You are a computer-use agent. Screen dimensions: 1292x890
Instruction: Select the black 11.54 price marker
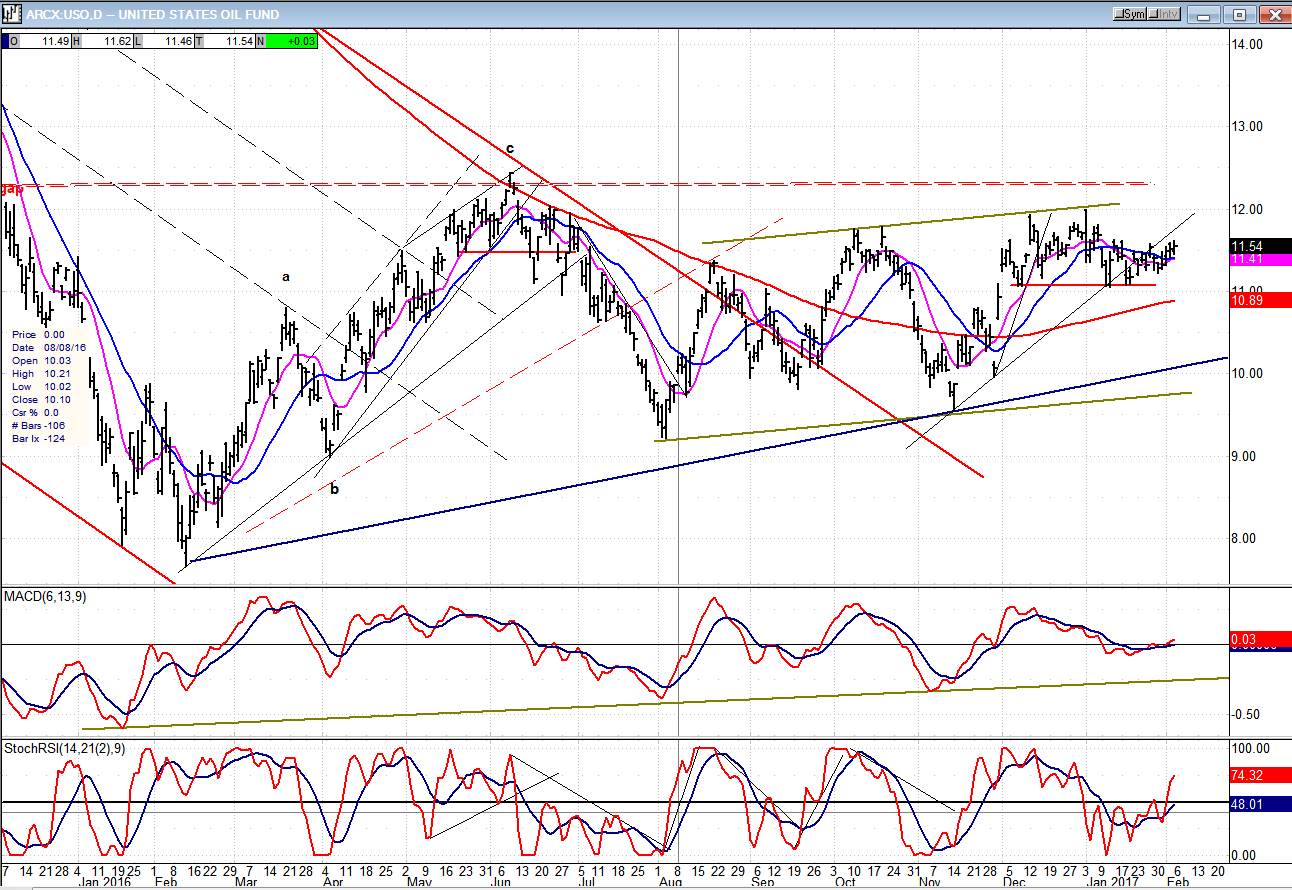click(1246, 246)
